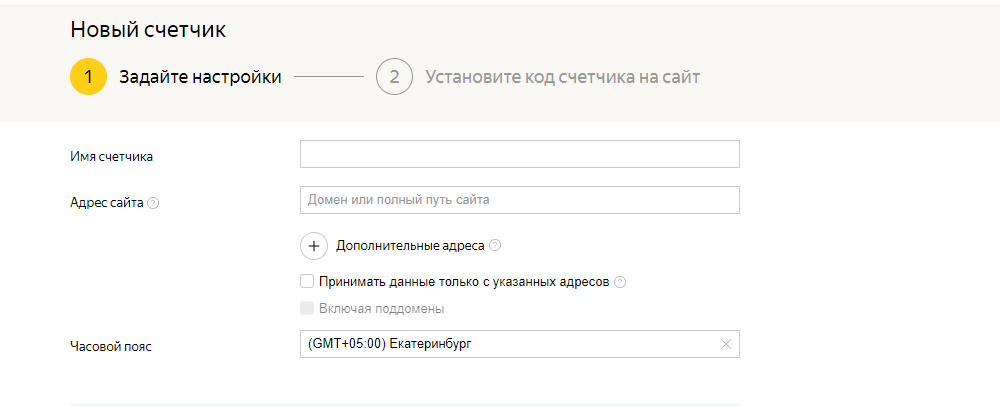
Task: Select the Задайте настройки step
Action: pos(200,77)
